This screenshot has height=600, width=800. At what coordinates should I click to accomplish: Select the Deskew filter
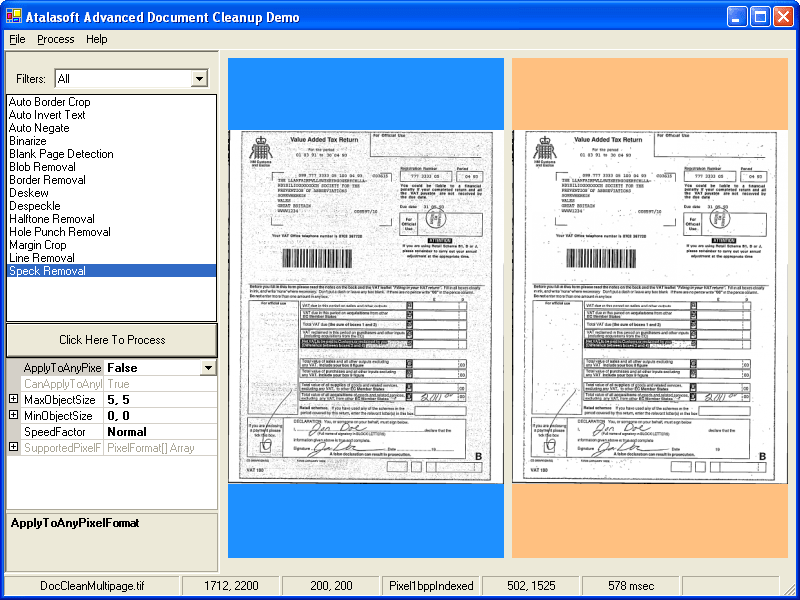click(x=29, y=193)
